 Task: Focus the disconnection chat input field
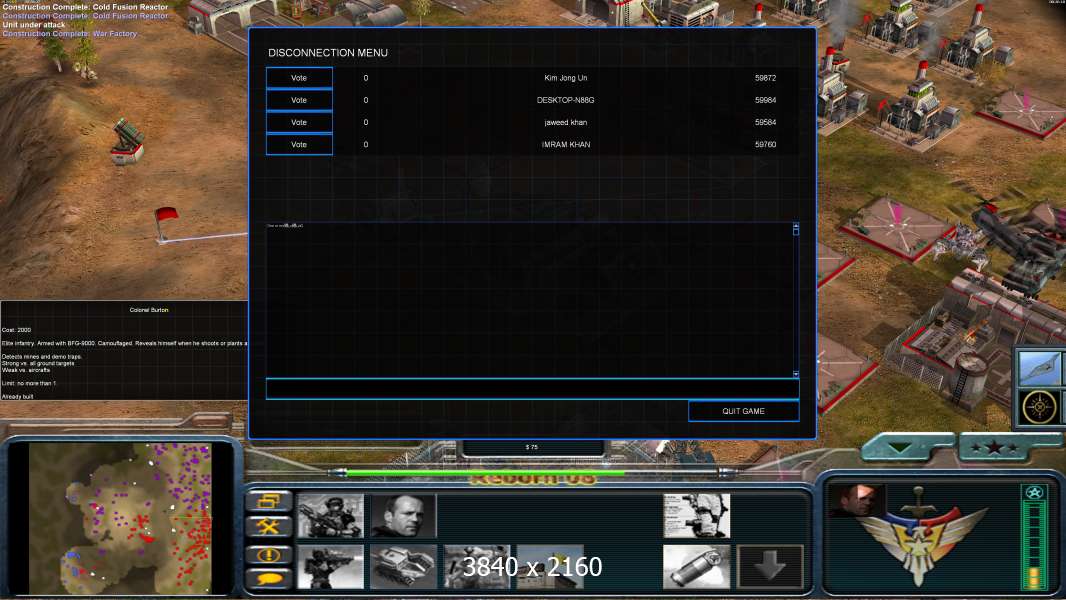(x=532, y=389)
